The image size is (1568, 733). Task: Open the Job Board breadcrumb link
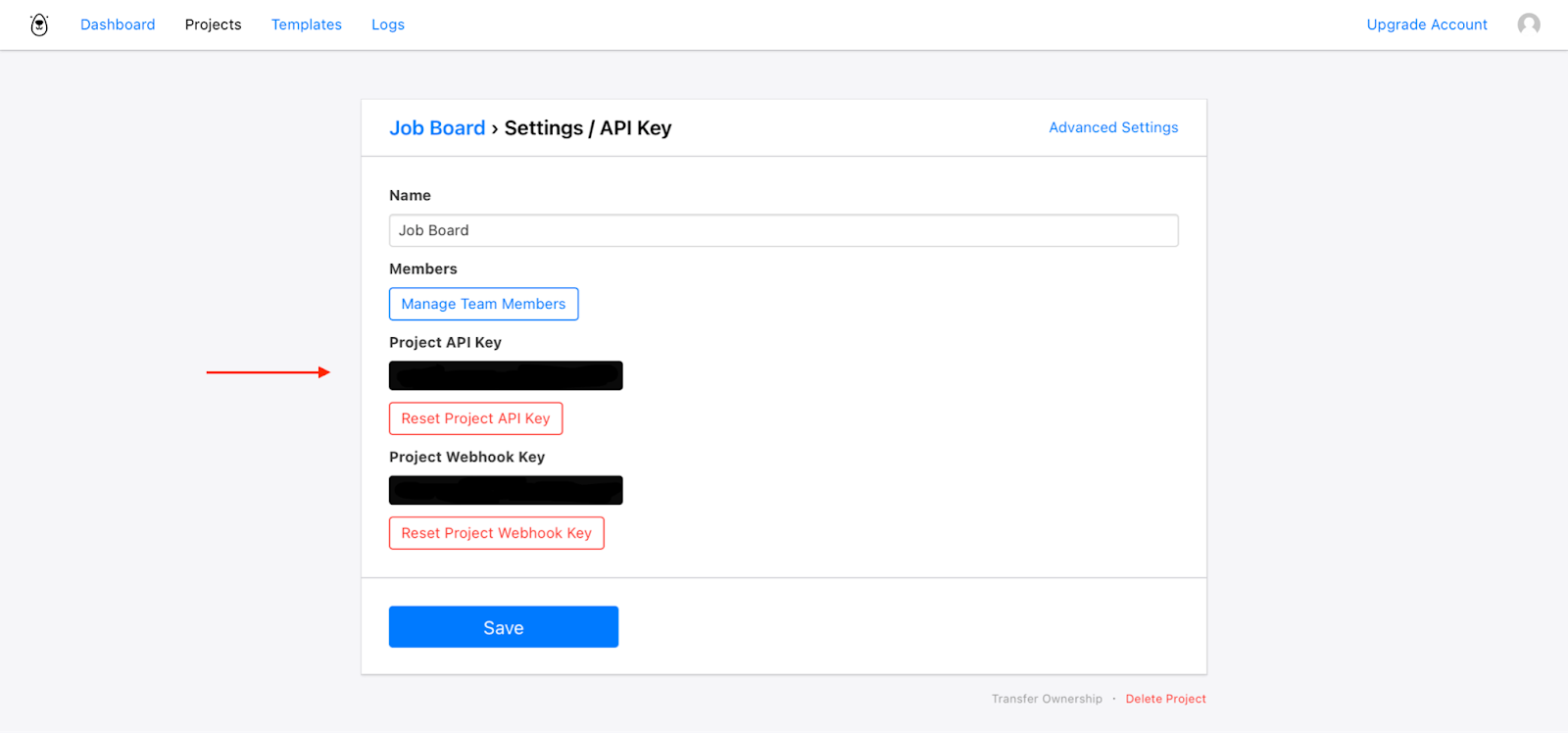tap(437, 128)
